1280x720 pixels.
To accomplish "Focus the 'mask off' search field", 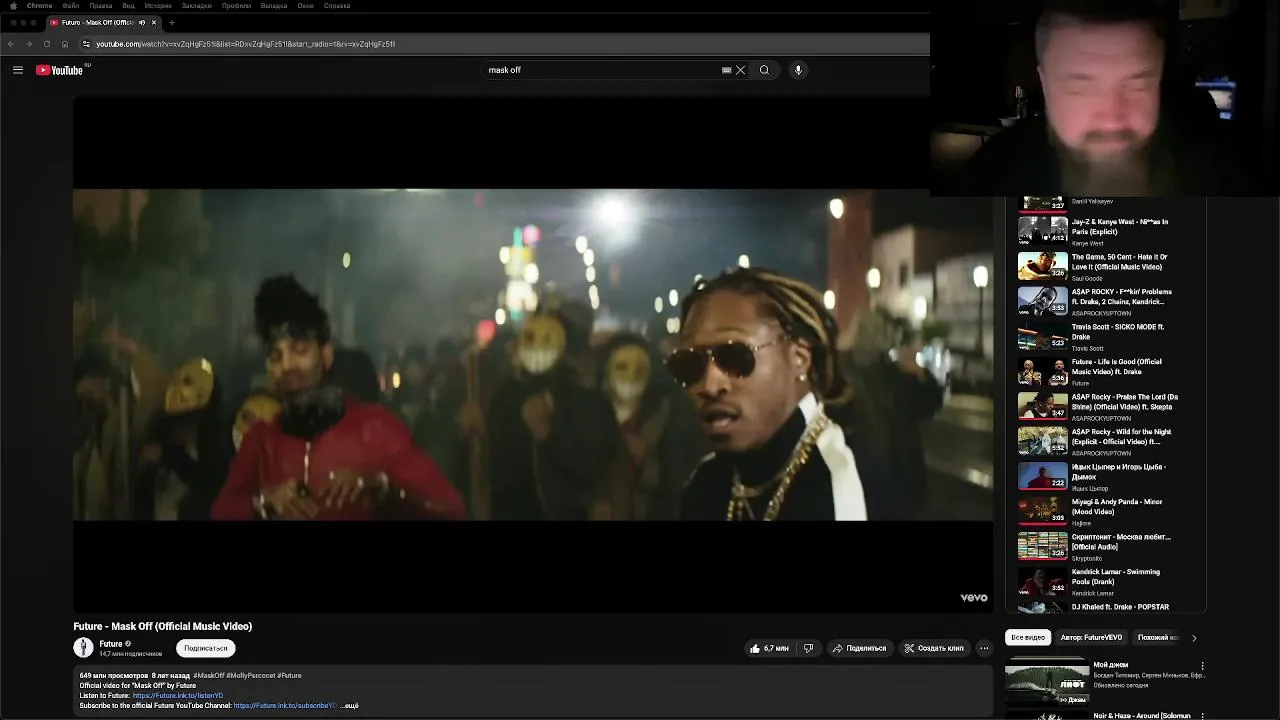I will tap(600, 70).
